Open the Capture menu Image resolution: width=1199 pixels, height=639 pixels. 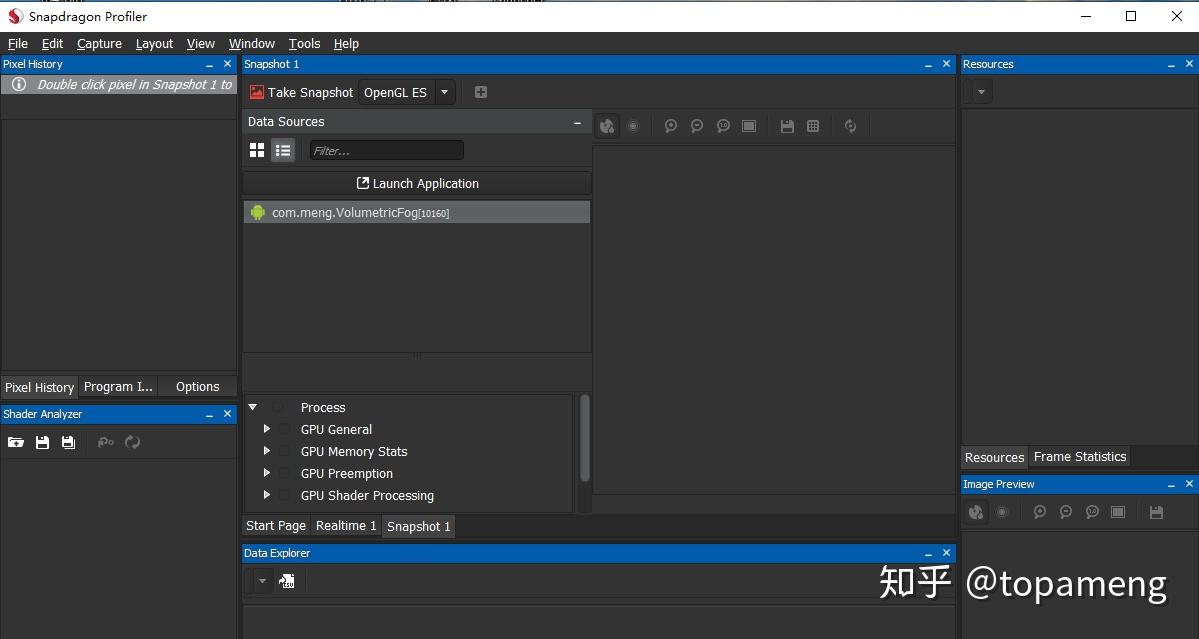click(x=99, y=44)
